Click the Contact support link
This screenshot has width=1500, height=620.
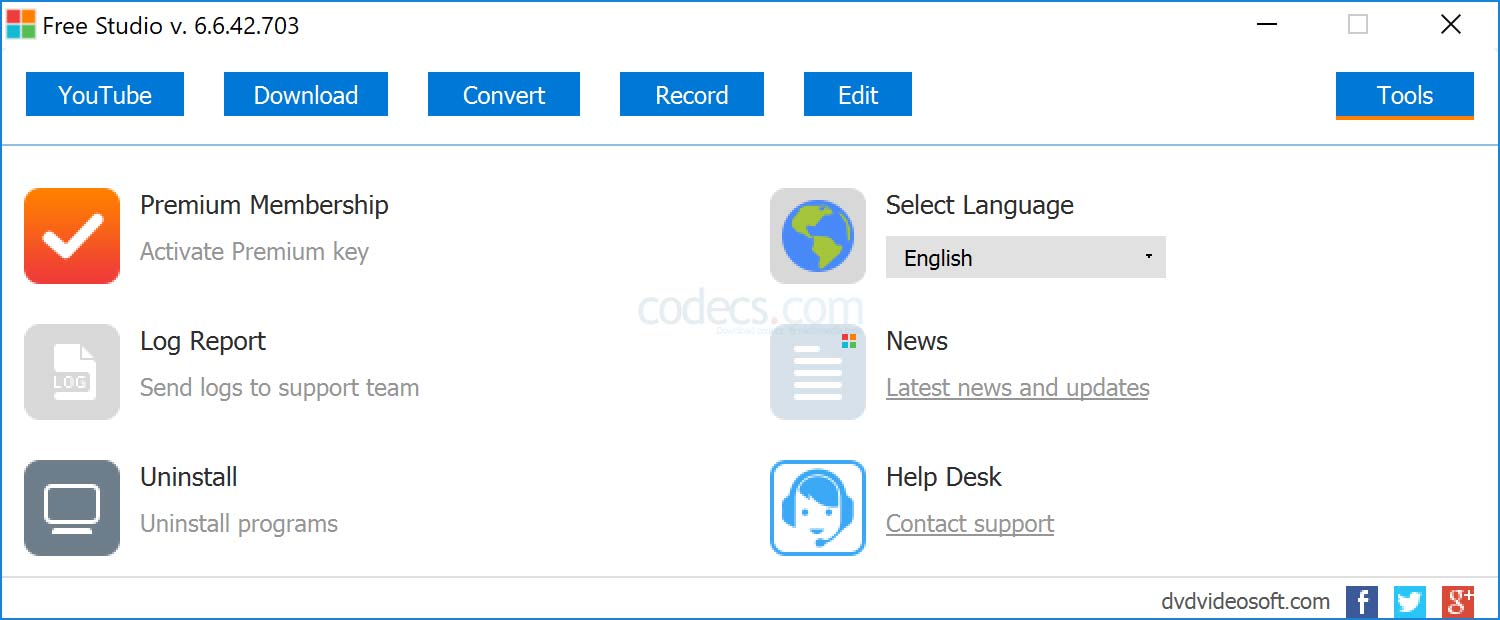970,524
